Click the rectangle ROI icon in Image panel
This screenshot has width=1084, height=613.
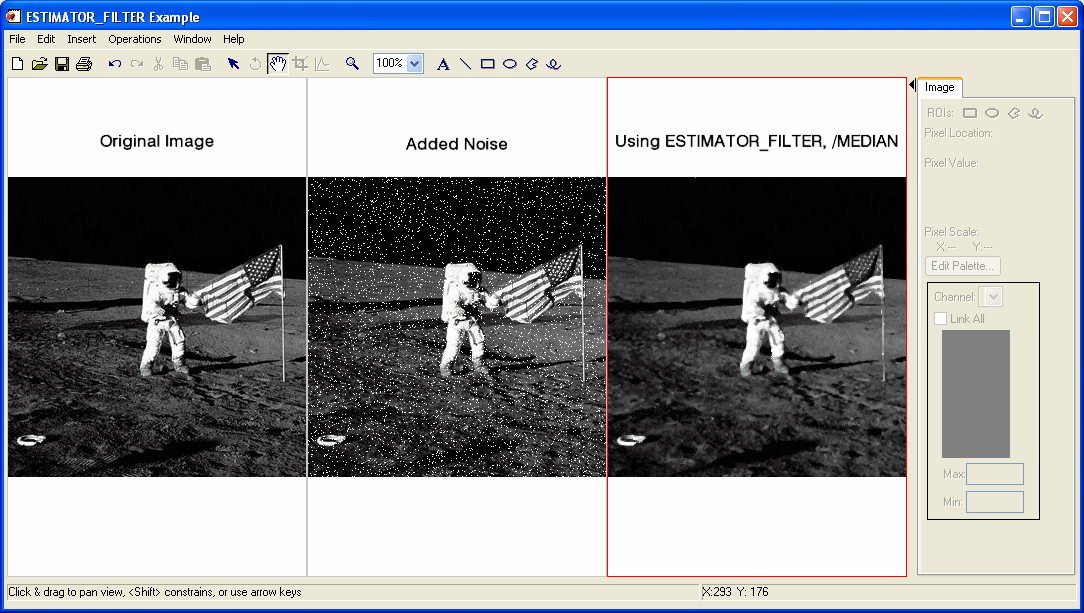coord(970,113)
